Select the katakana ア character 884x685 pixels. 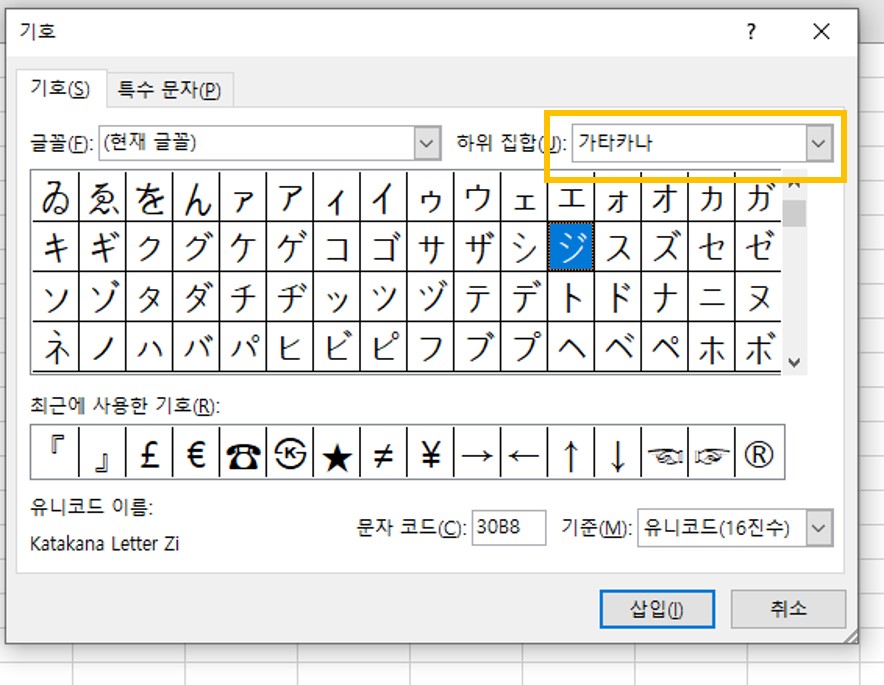coord(290,197)
